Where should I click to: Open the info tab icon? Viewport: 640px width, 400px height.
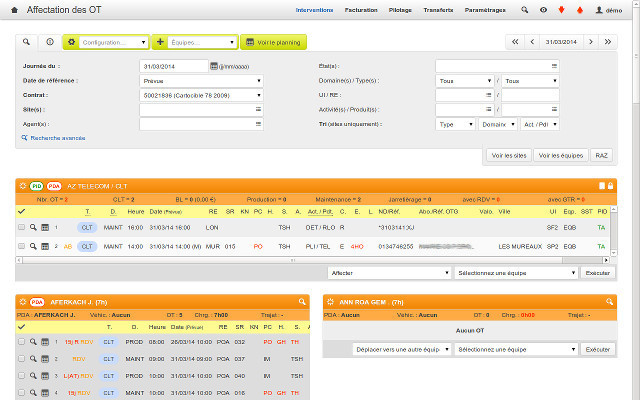click(x=50, y=42)
